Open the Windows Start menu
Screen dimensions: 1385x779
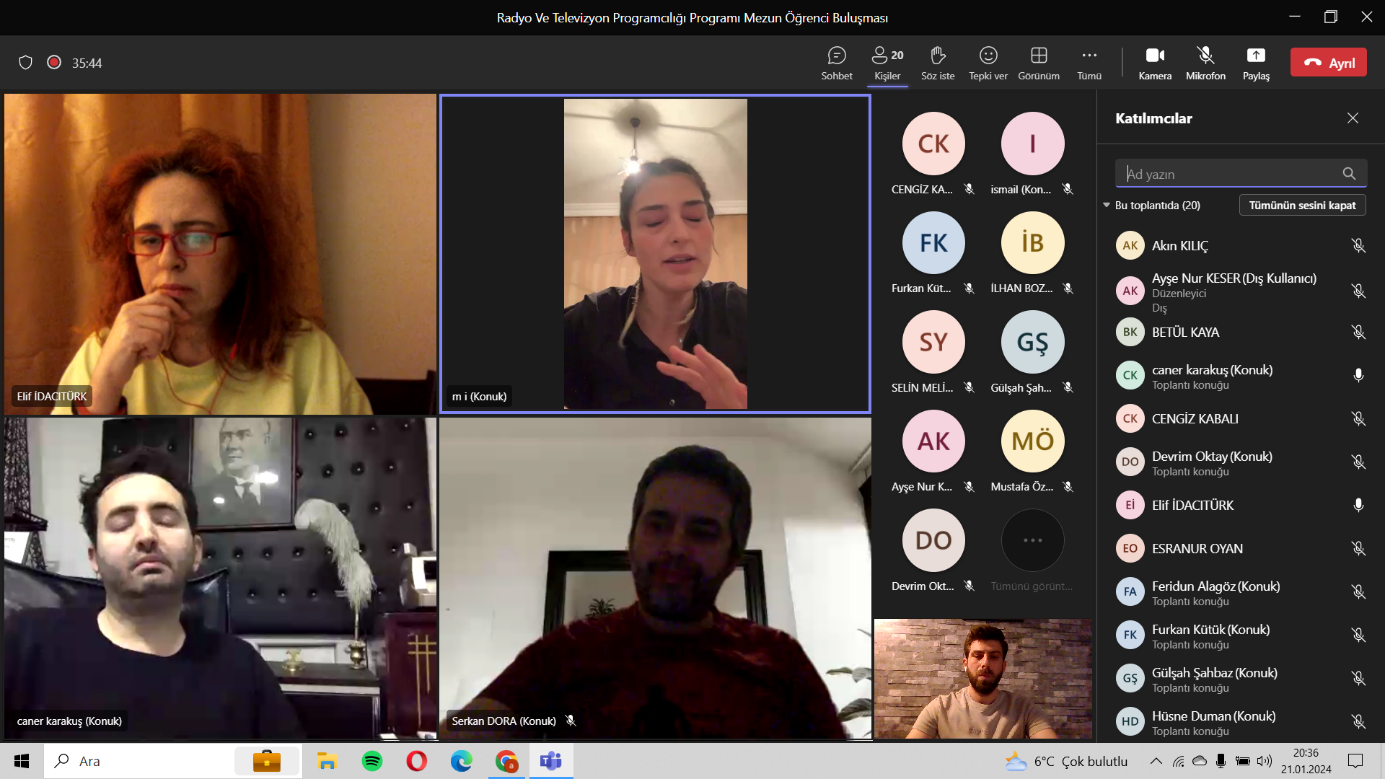coord(22,761)
